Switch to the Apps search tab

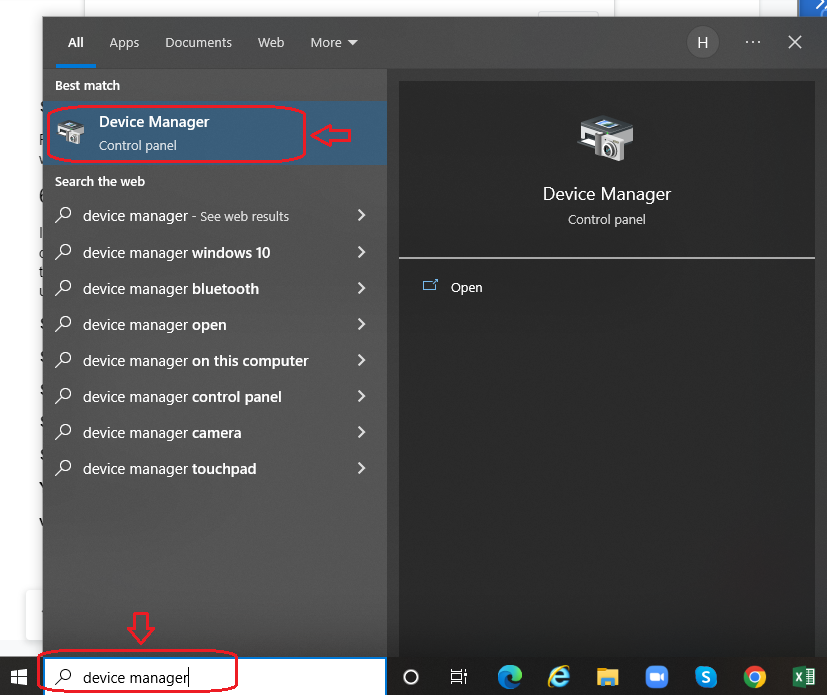pos(124,43)
